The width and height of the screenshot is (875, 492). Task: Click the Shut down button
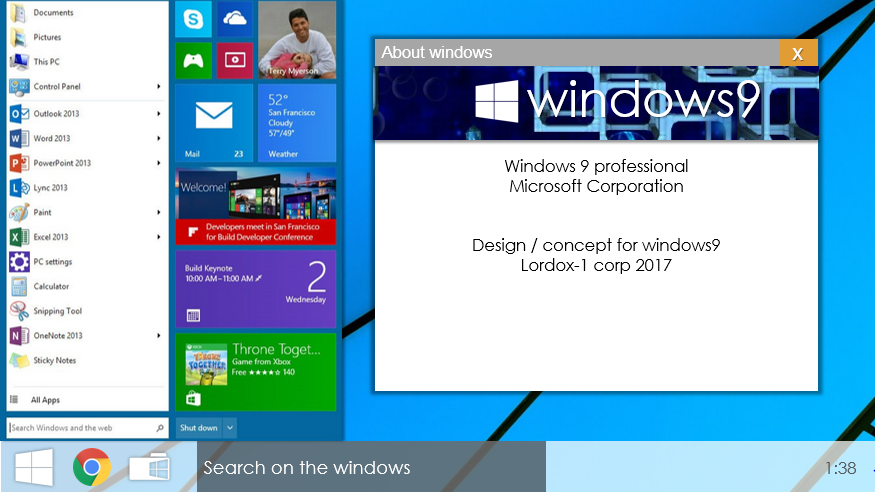coord(199,428)
